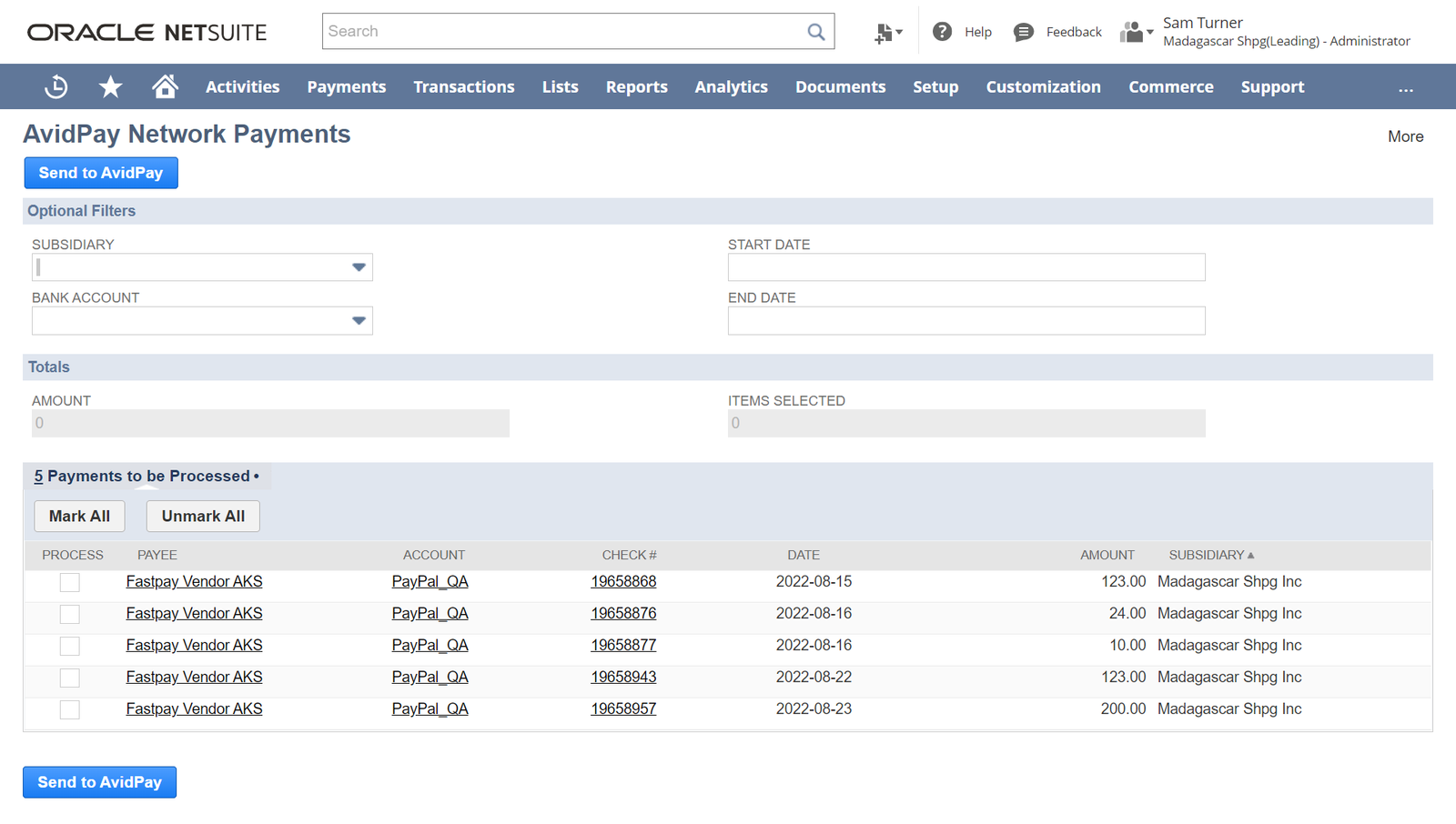This screenshot has height=824, width=1456.
Task: Open the Payments menu
Action: (346, 86)
